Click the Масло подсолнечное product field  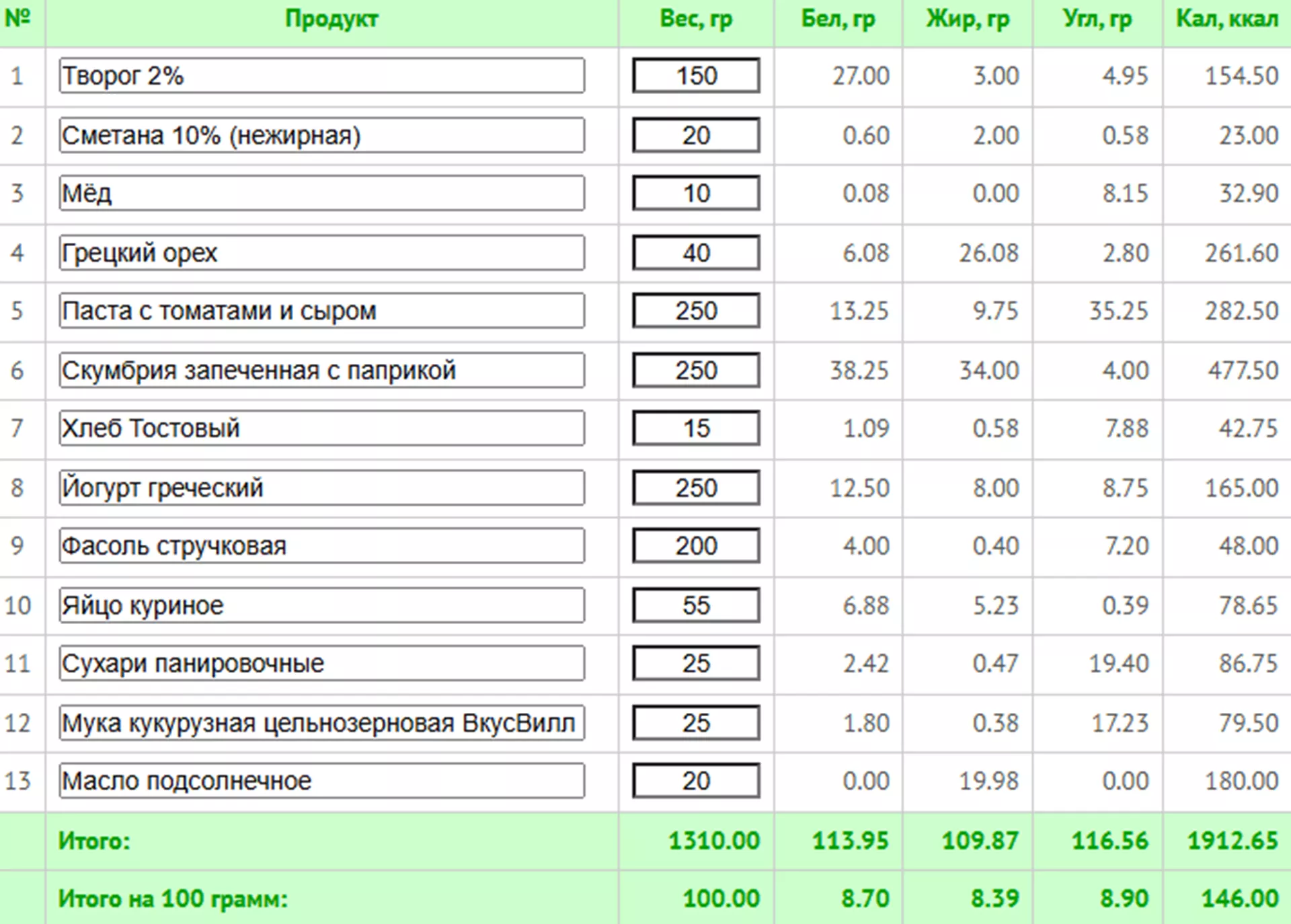(x=321, y=781)
